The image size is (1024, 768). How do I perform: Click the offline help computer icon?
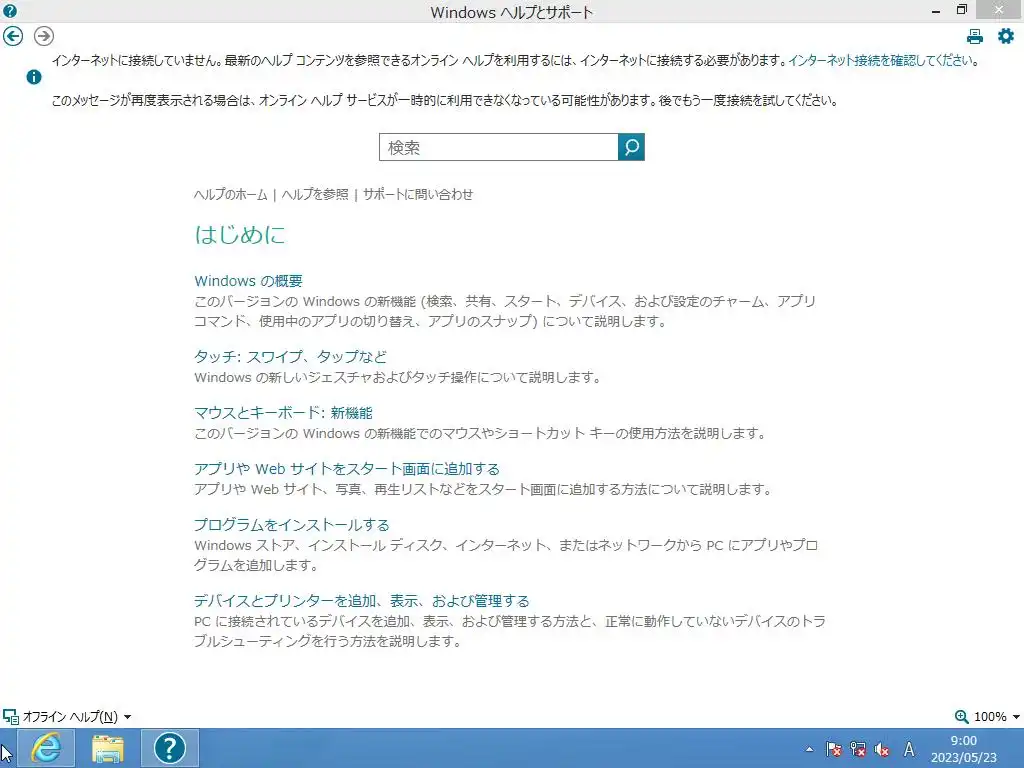pyautogui.click(x=10, y=716)
